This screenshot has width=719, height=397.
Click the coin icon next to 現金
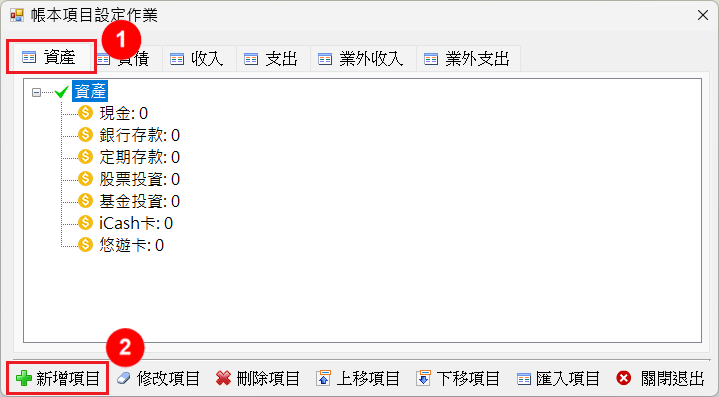point(85,112)
